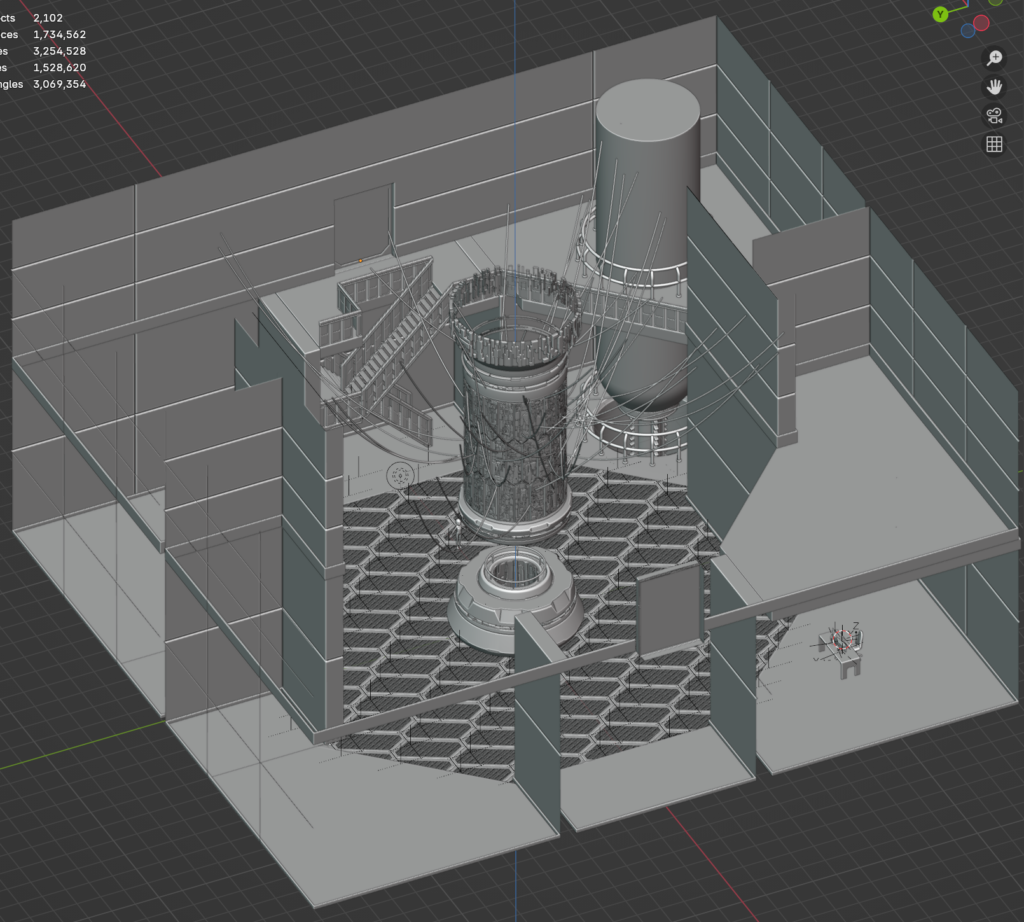Click the 2,102 objects count statistic
The height and width of the screenshot is (922, 1024).
click(48, 18)
